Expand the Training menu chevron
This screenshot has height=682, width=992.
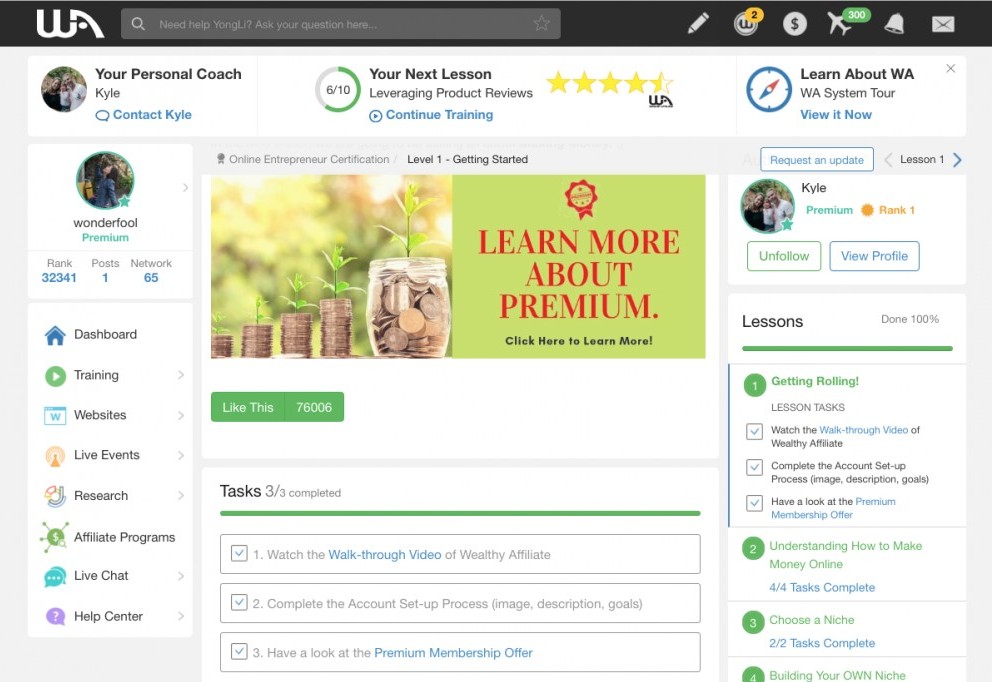[181, 375]
